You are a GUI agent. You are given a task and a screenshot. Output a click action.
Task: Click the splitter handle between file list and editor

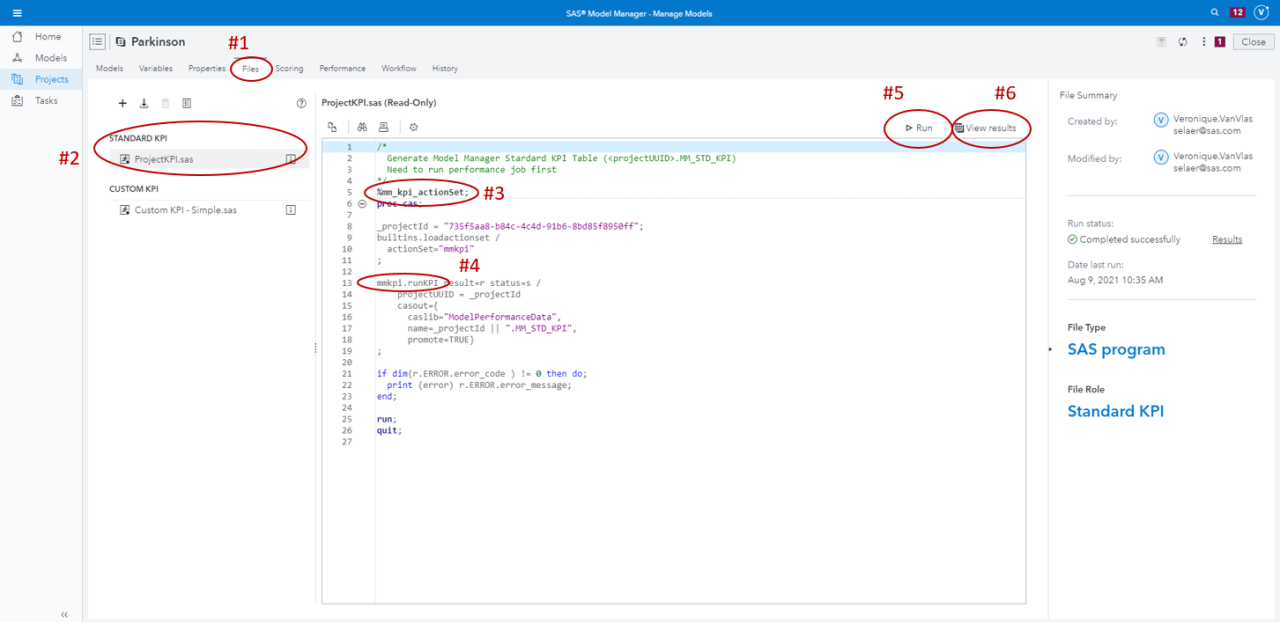click(315, 348)
